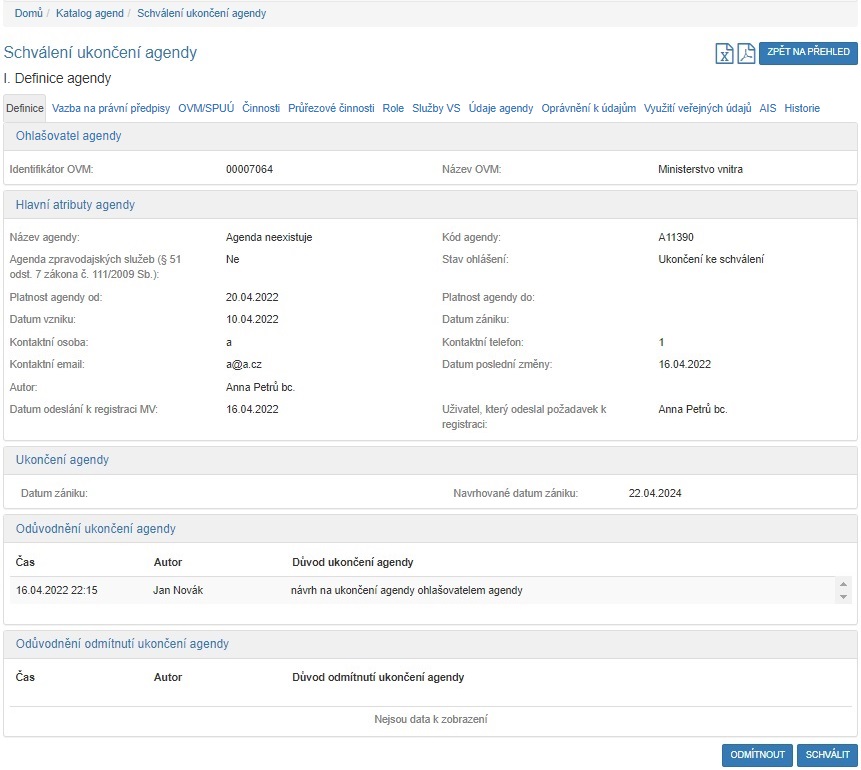Open the OVM/SPUÚ tab
Image resolution: width=861 pixels, height=770 pixels.
pyautogui.click(x=206, y=108)
